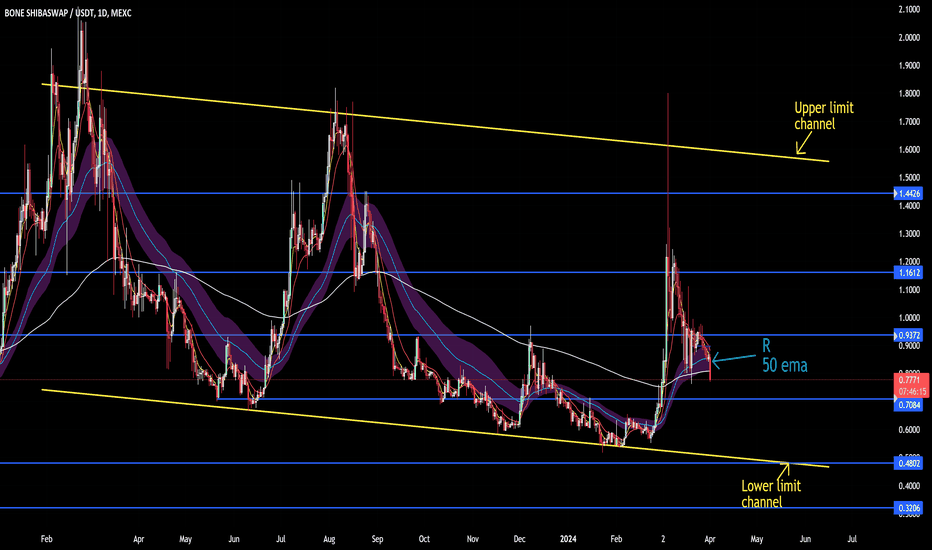Viewport: 932px width, 550px height.
Task: Click the 2024 year label on time axis
Action: coord(568,539)
